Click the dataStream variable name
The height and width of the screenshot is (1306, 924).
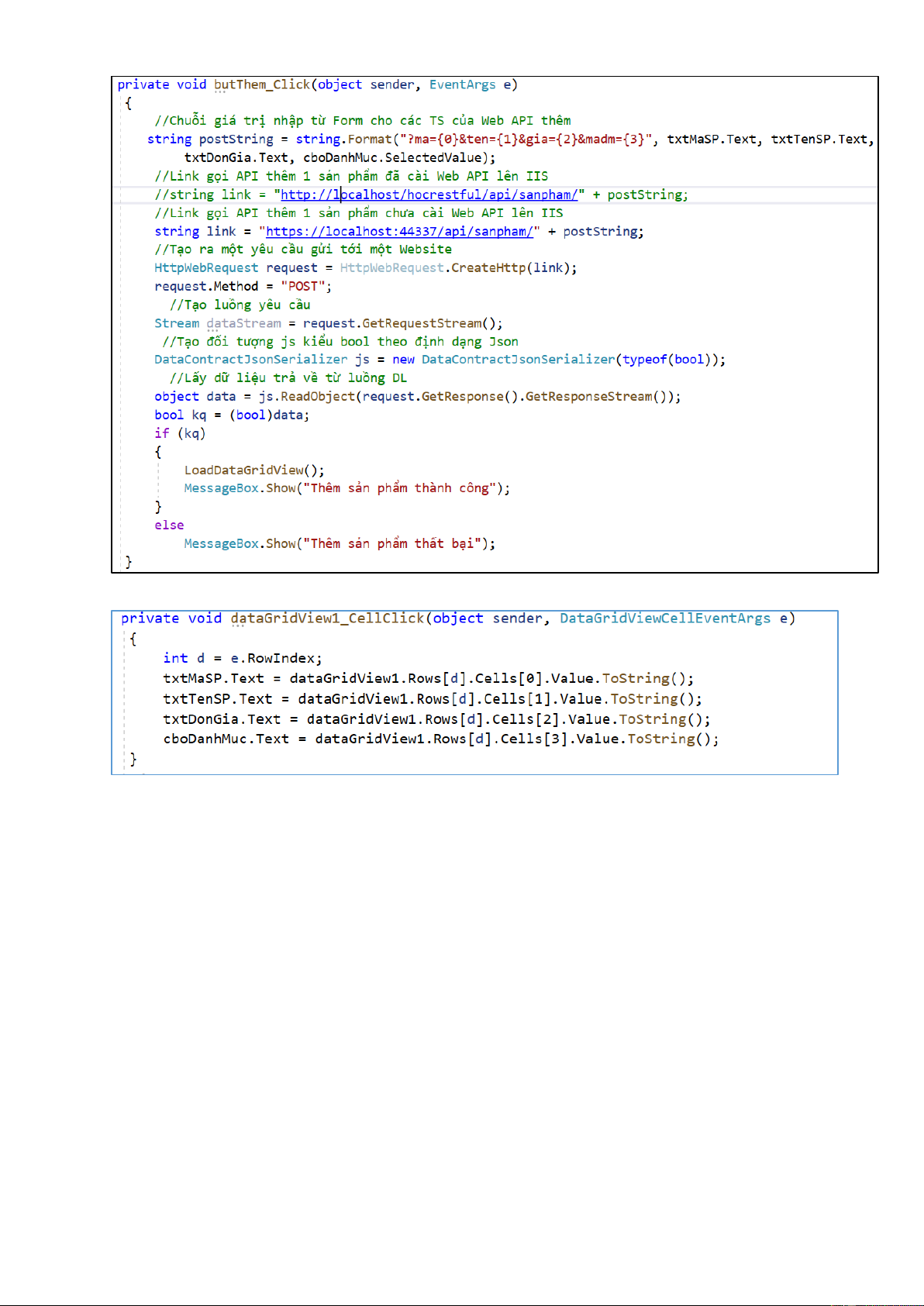click(243, 323)
